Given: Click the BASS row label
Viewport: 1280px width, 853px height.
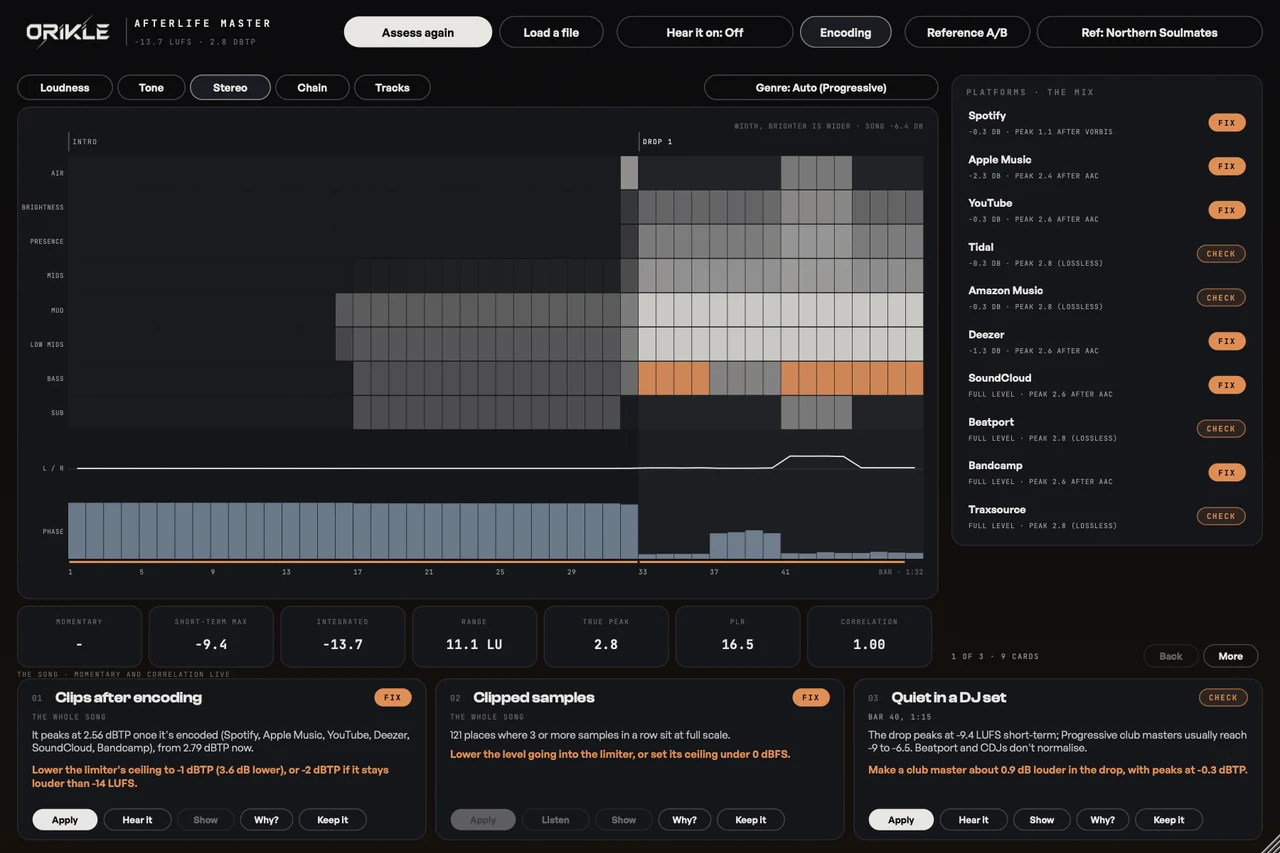Looking at the screenshot, I should (55, 379).
